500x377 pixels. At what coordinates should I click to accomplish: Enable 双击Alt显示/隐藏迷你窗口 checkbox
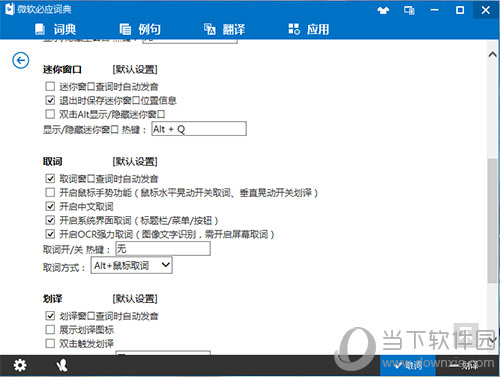50,114
